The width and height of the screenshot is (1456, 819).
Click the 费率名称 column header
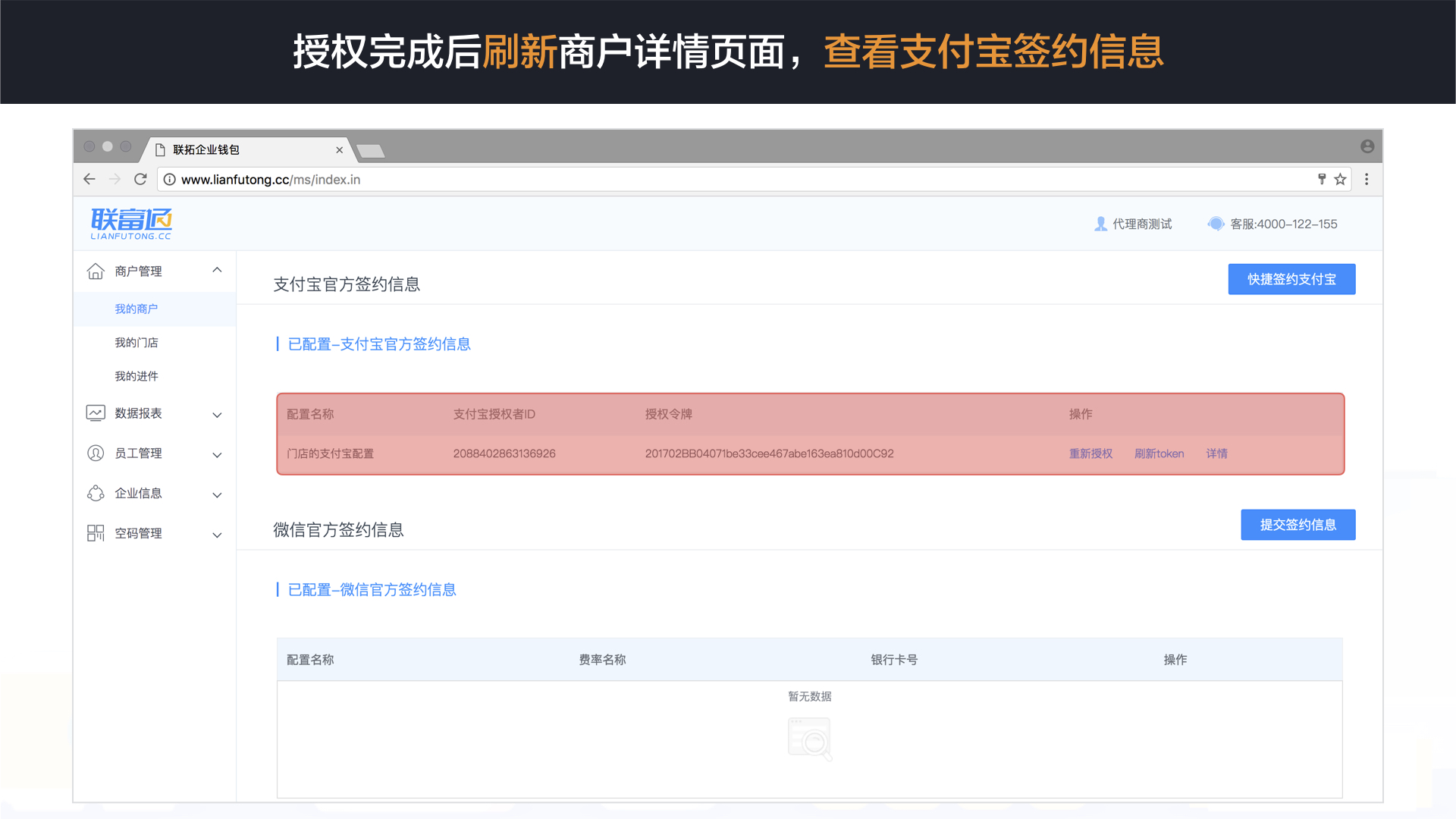coord(602,660)
